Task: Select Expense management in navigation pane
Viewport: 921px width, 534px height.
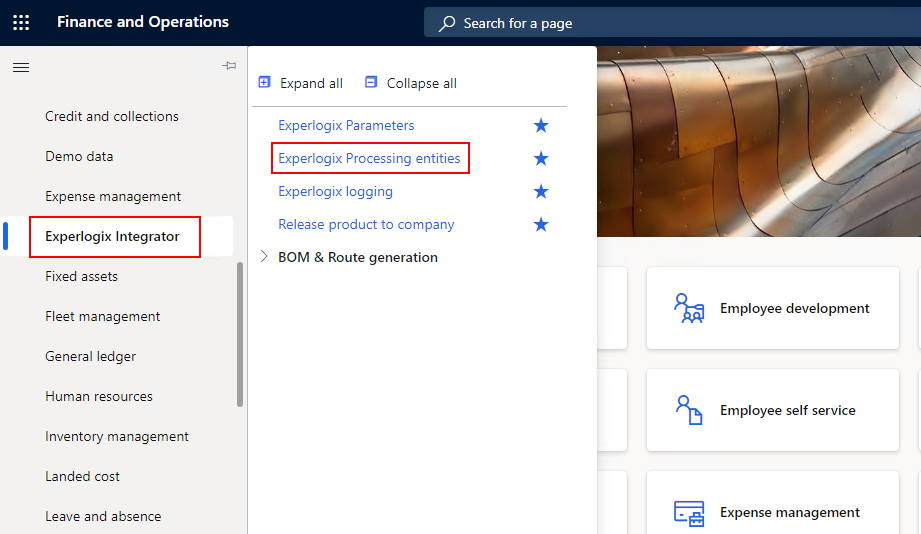Action: pyautogui.click(x=113, y=196)
